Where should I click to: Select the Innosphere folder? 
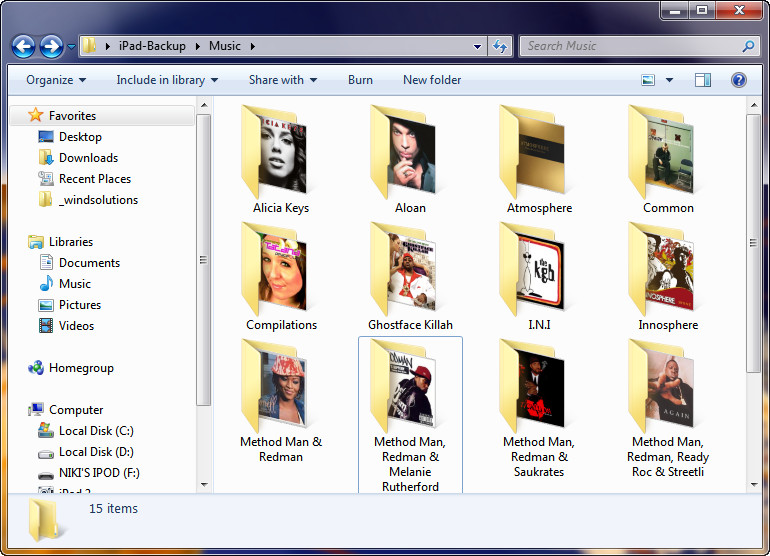click(668, 277)
